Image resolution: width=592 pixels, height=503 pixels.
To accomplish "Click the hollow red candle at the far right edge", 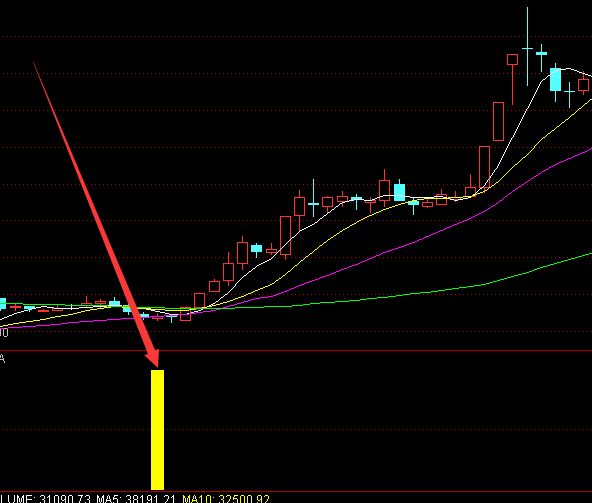I will point(584,85).
